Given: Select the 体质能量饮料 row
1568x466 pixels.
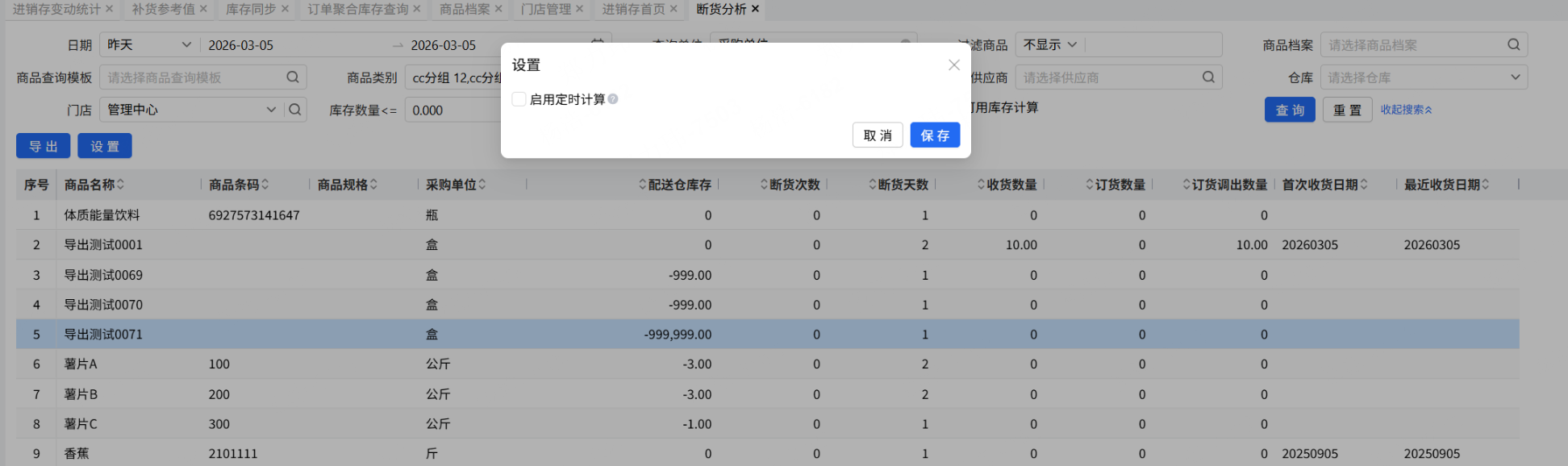Looking at the screenshot, I should click(x=767, y=215).
